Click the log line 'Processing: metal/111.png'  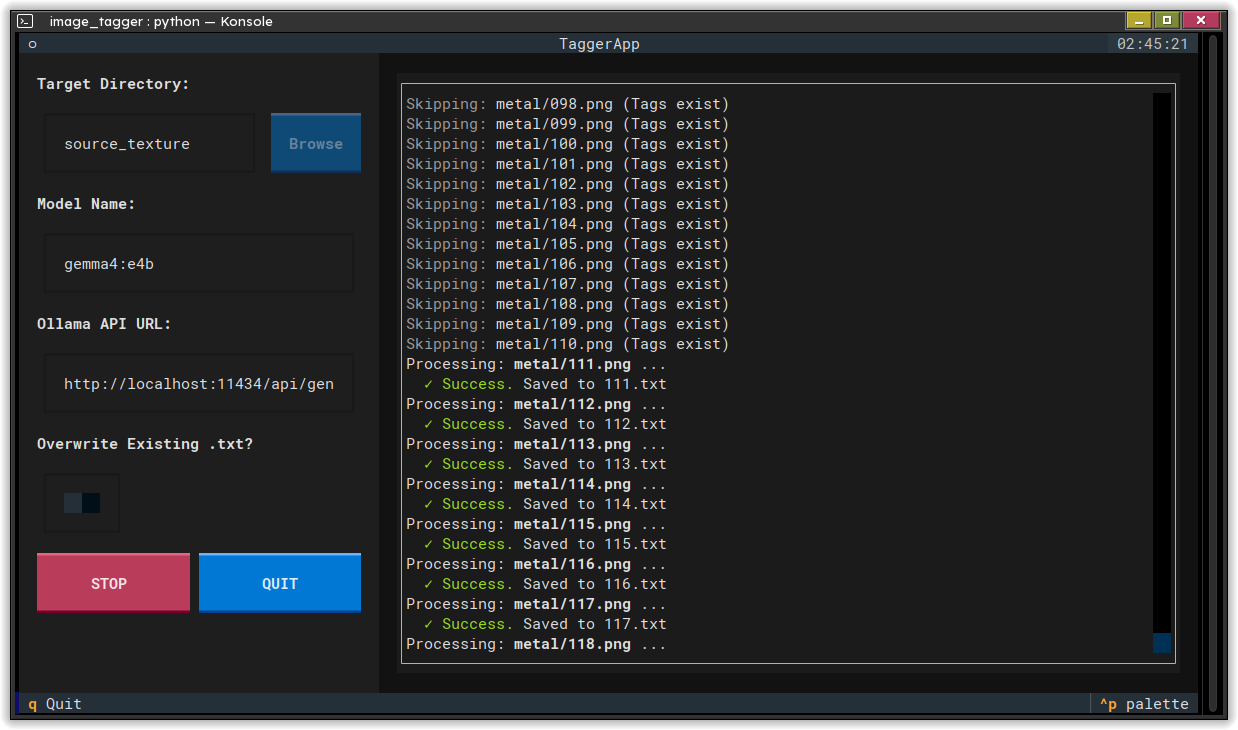tap(536, 364)
